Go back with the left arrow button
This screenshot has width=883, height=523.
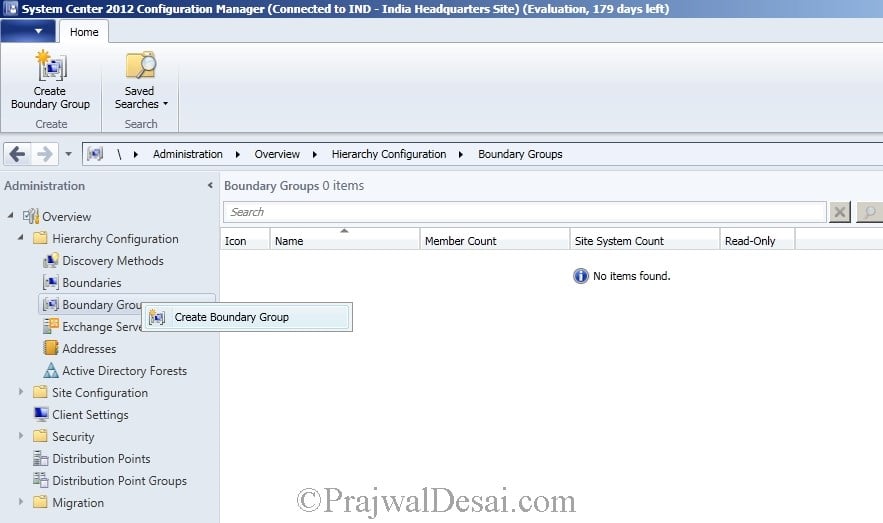17,154
